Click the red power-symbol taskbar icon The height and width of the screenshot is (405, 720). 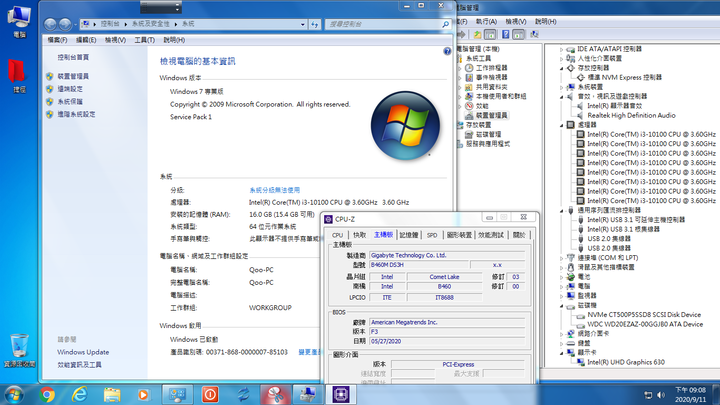[x=210, y=394]
